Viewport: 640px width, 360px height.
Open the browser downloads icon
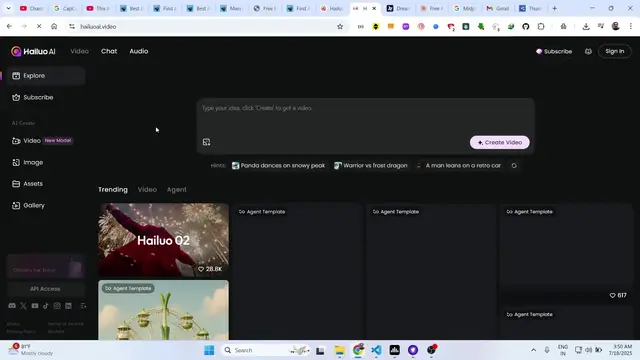pyautogui.click(x=586, y=27)
